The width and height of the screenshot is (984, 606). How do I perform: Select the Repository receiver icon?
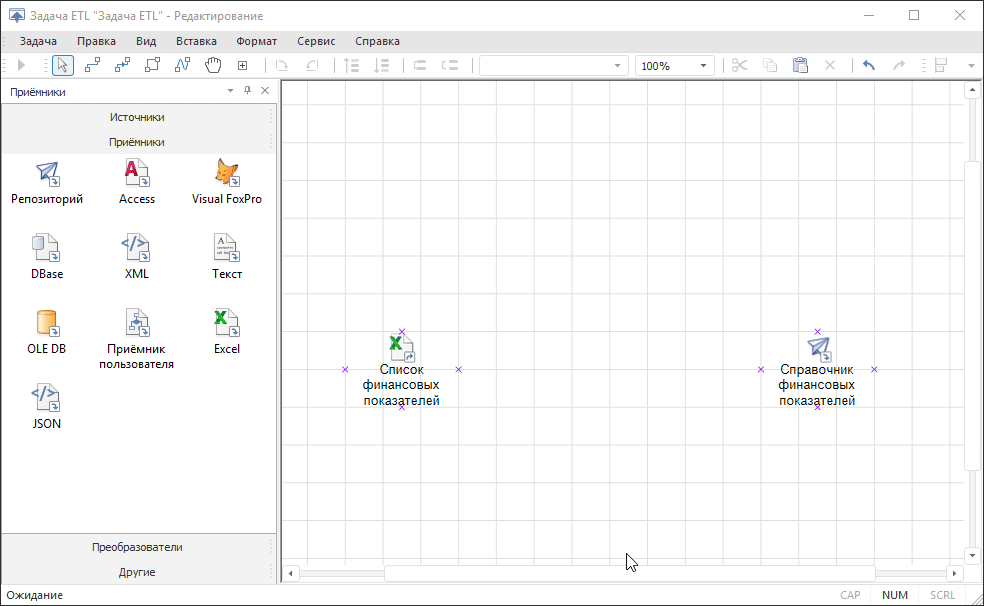pos(47,174)
